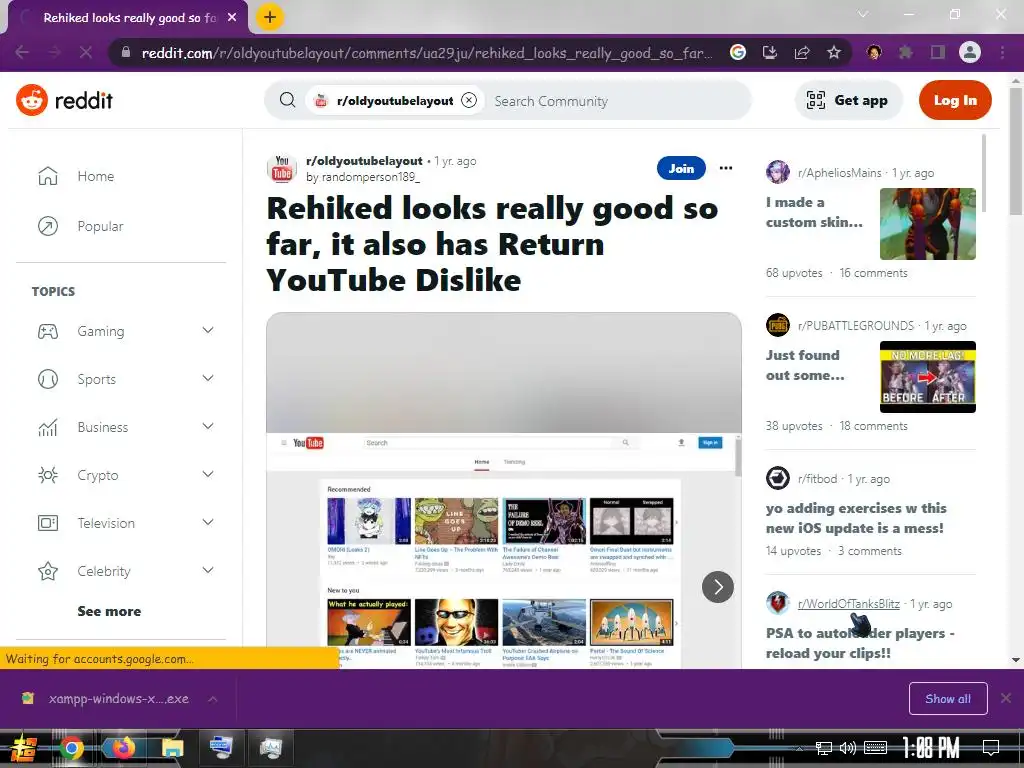
Task: Click the r/oldyoutubelayout subreddit link
Action: 364,161
